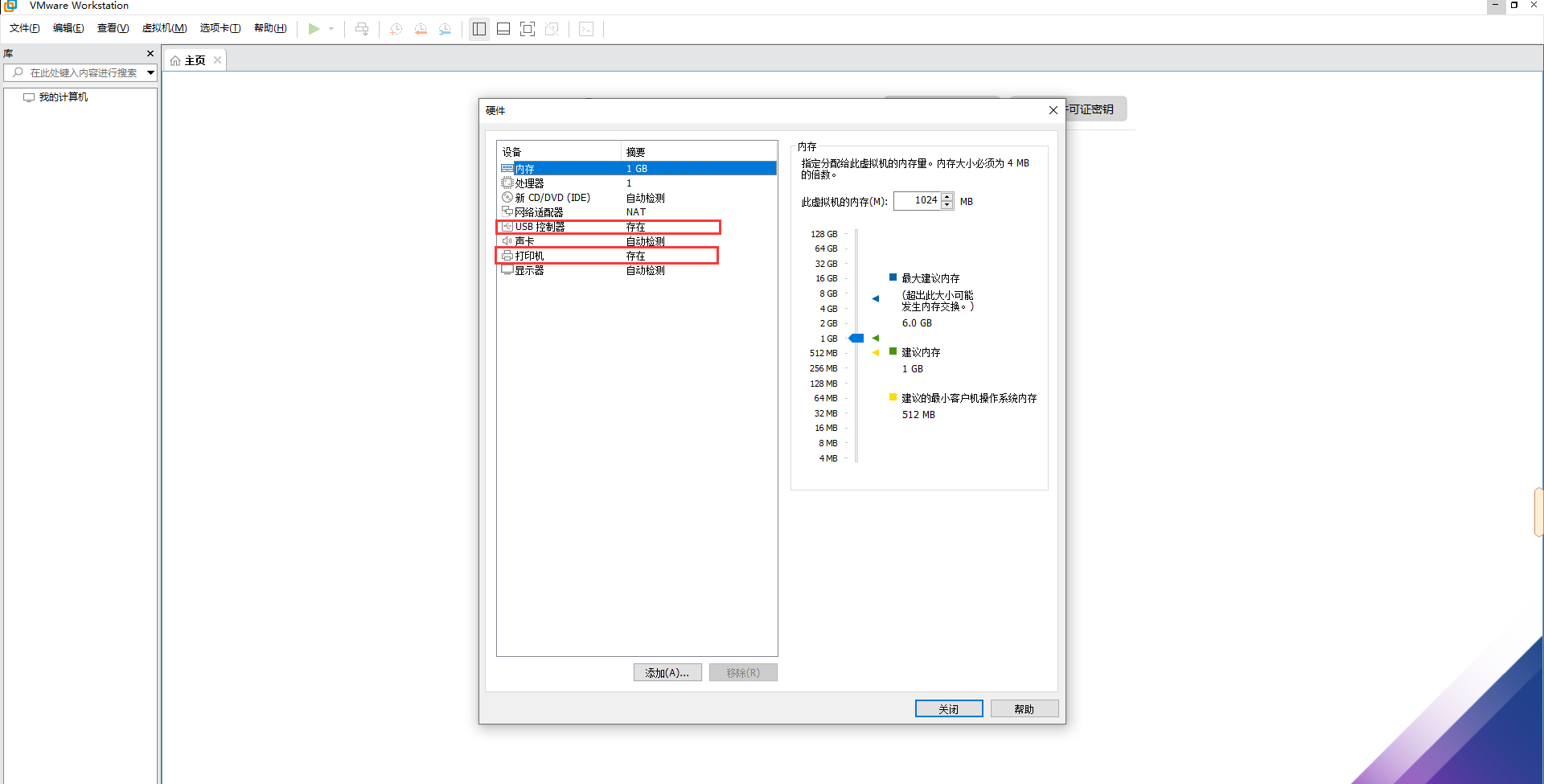This screenshot has width=1544, height=784.
Task: Open the library search filter dropdown
Action: (150, 72)
